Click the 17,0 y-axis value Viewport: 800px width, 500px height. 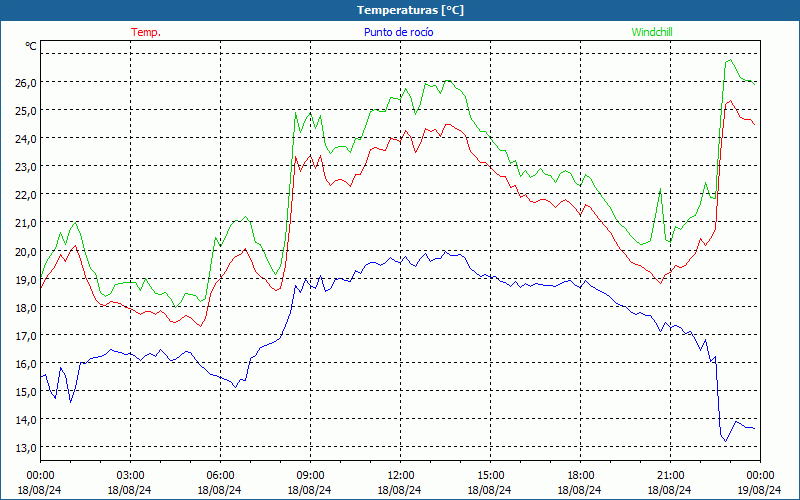pos(26,335)
